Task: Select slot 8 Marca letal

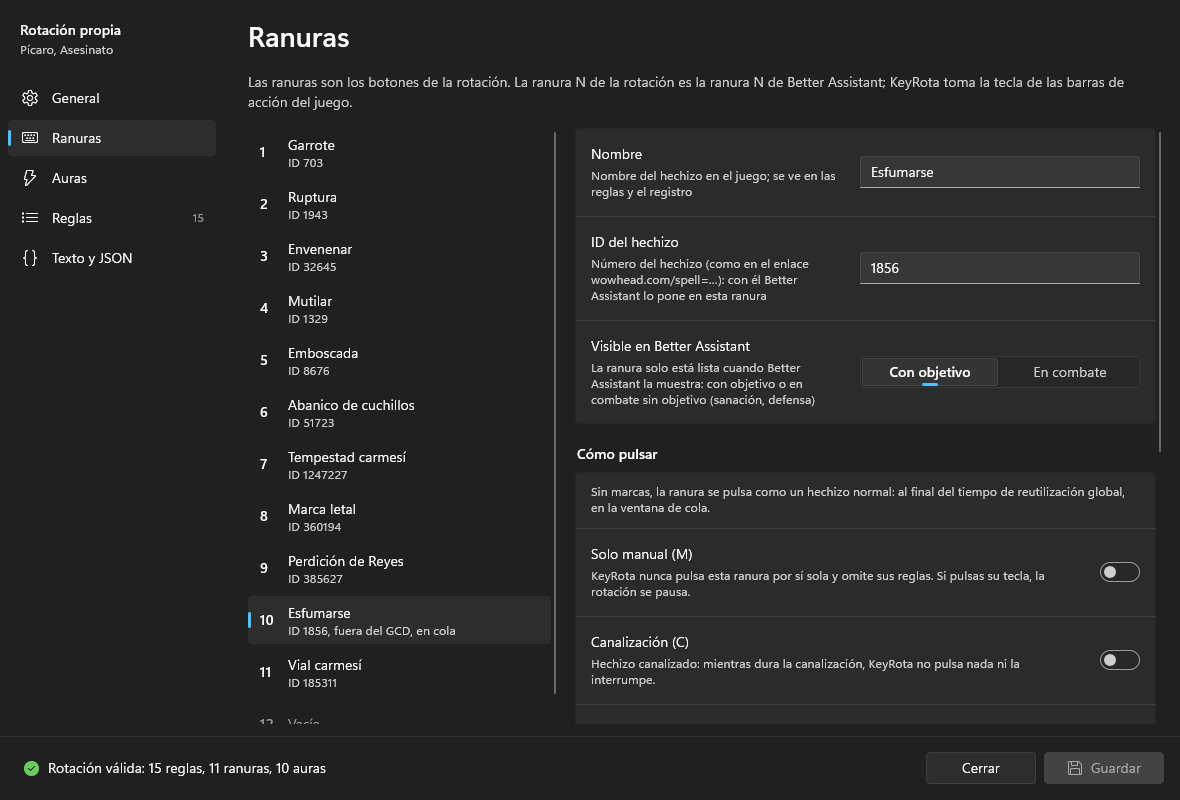Action: [x=400, y=516]
